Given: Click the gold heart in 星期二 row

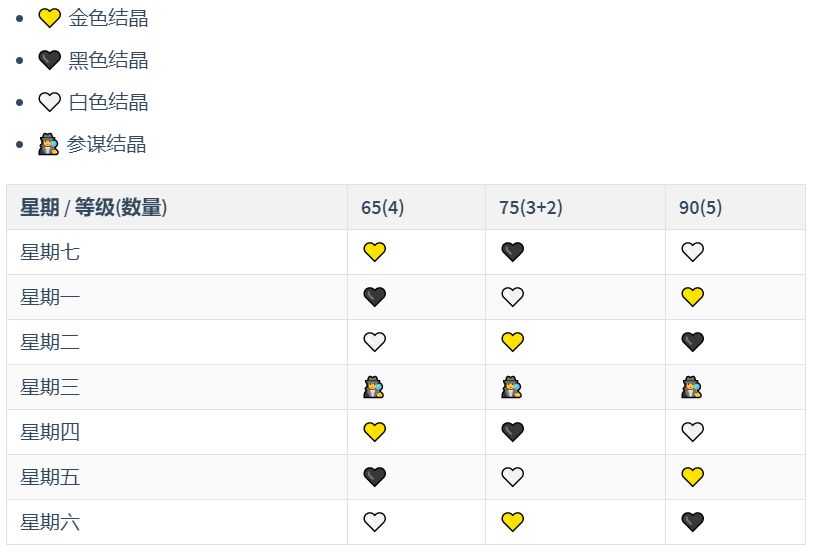Looking at the screenshot, I should 512,342.
